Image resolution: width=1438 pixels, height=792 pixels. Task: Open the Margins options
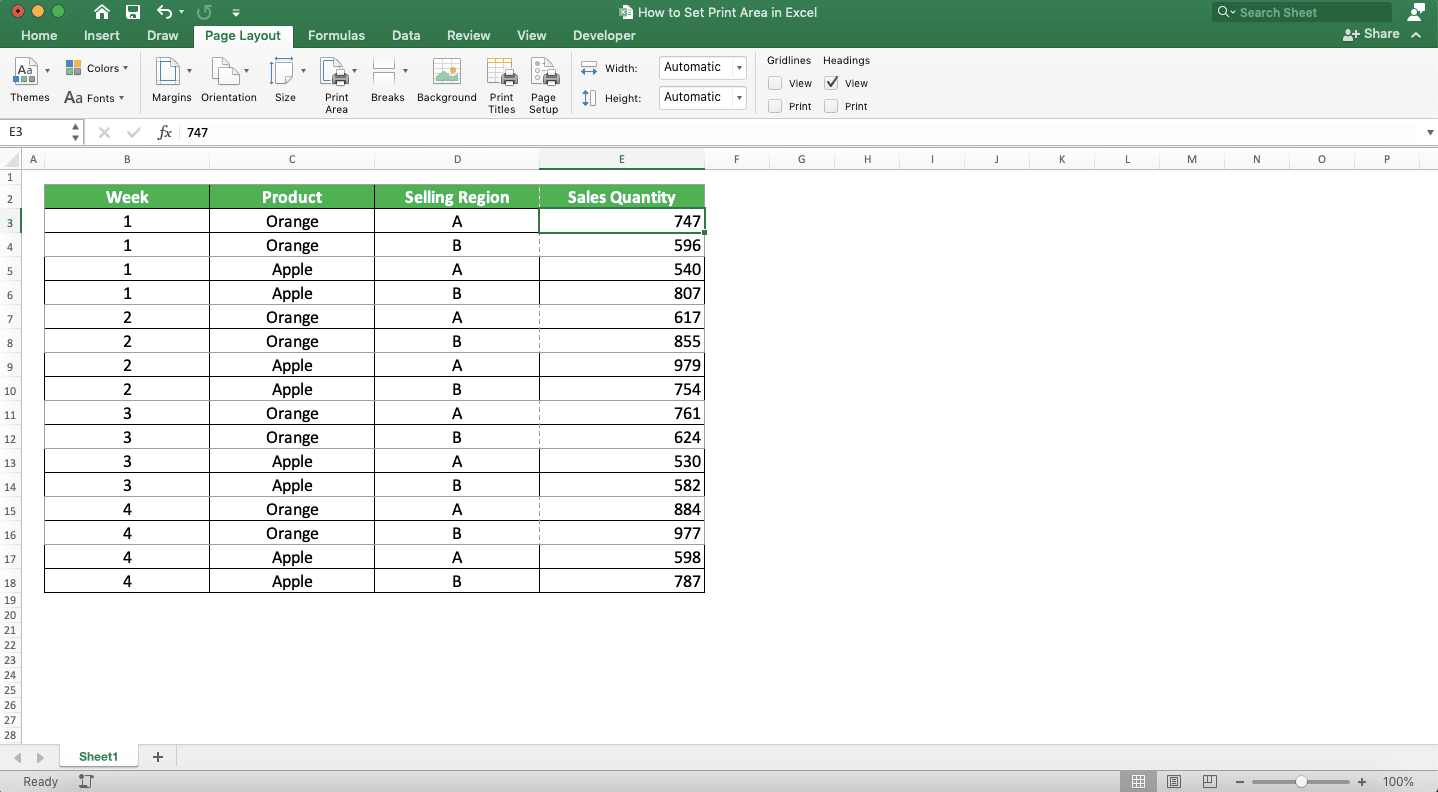coord(171,80)
